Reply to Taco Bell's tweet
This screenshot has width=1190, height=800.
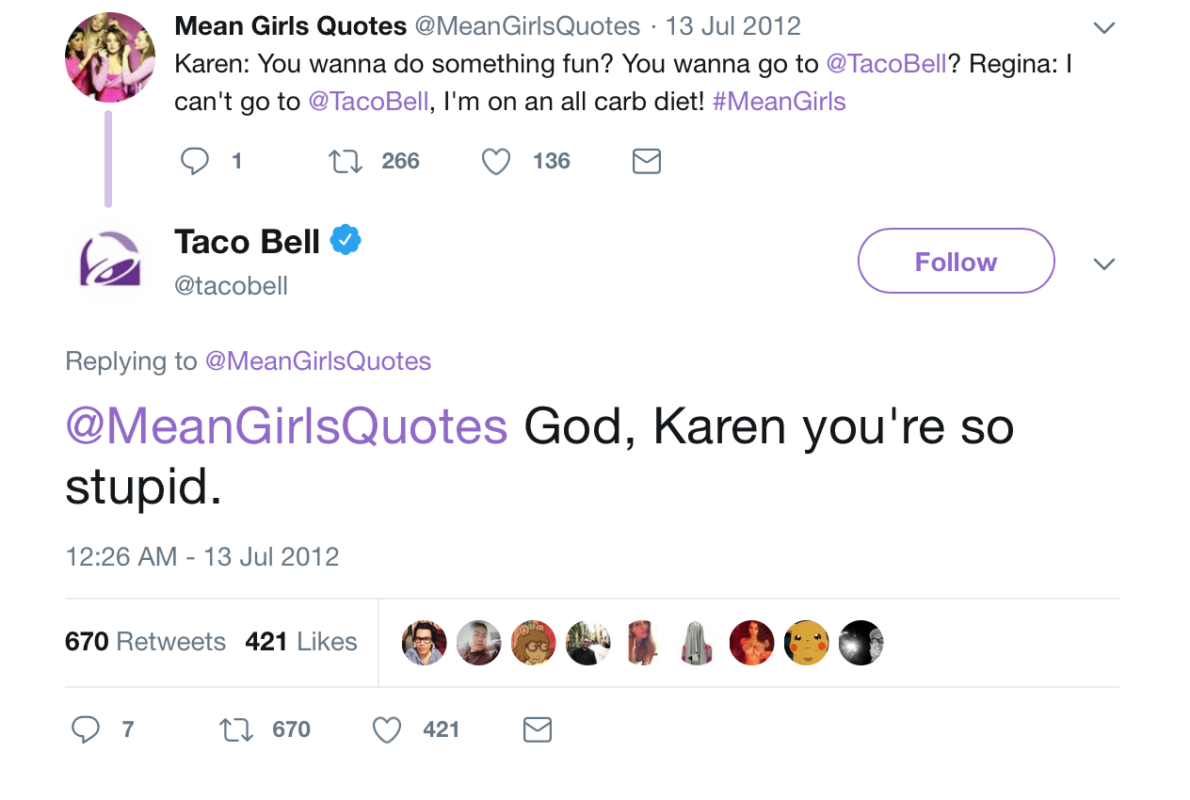(86, 730)
